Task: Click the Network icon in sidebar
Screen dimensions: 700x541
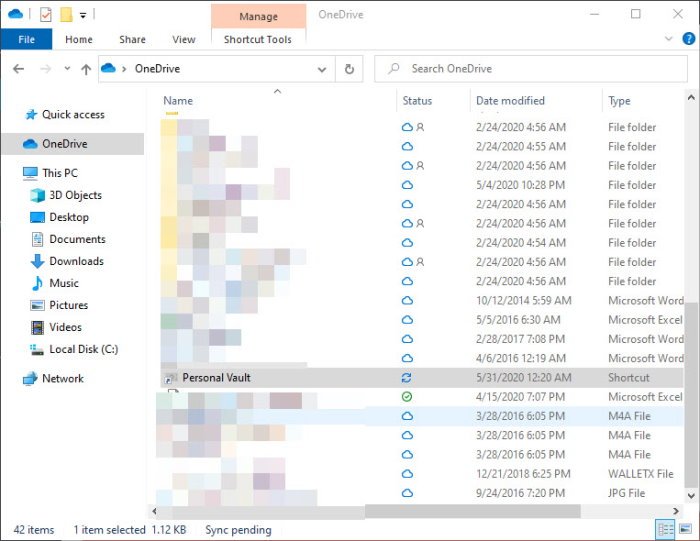Action: [x=30, y=379]
